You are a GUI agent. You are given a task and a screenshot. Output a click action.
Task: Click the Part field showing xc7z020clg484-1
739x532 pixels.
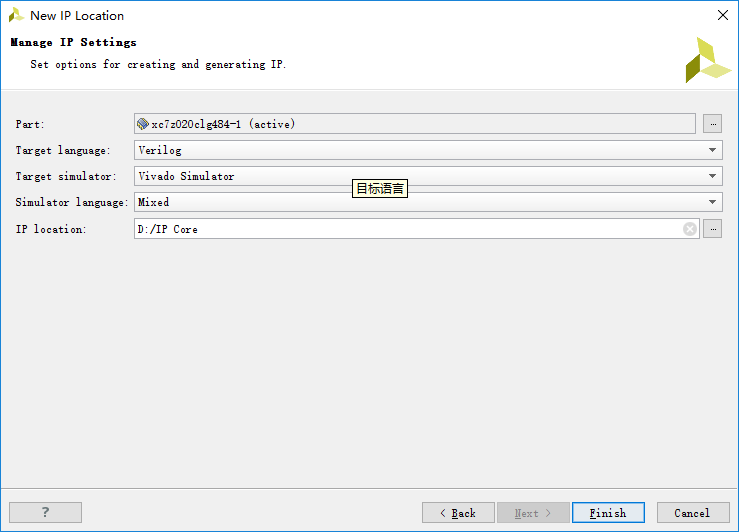coord(415,124)
